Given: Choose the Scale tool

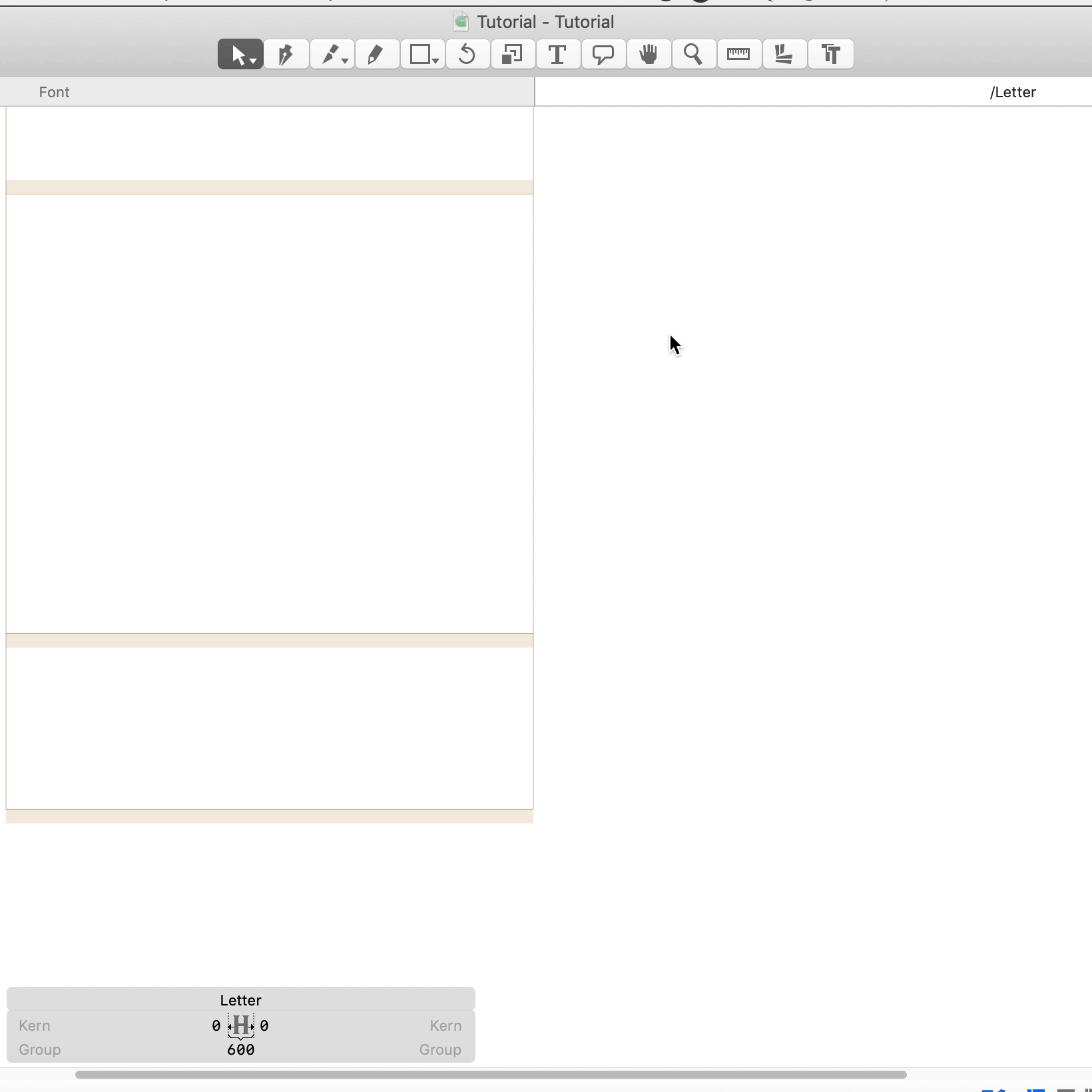Looking at the screenshot, I should pyautogui.click(x=513, y=54).
